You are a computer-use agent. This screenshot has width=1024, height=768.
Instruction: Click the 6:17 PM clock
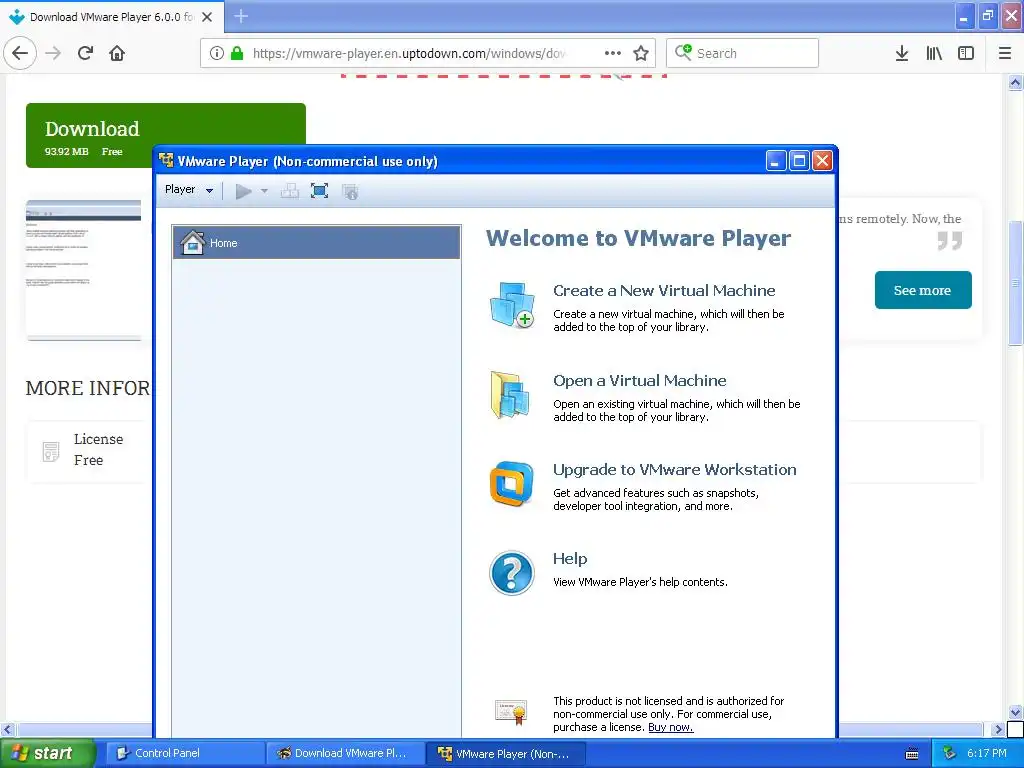(x=987, y=753)
